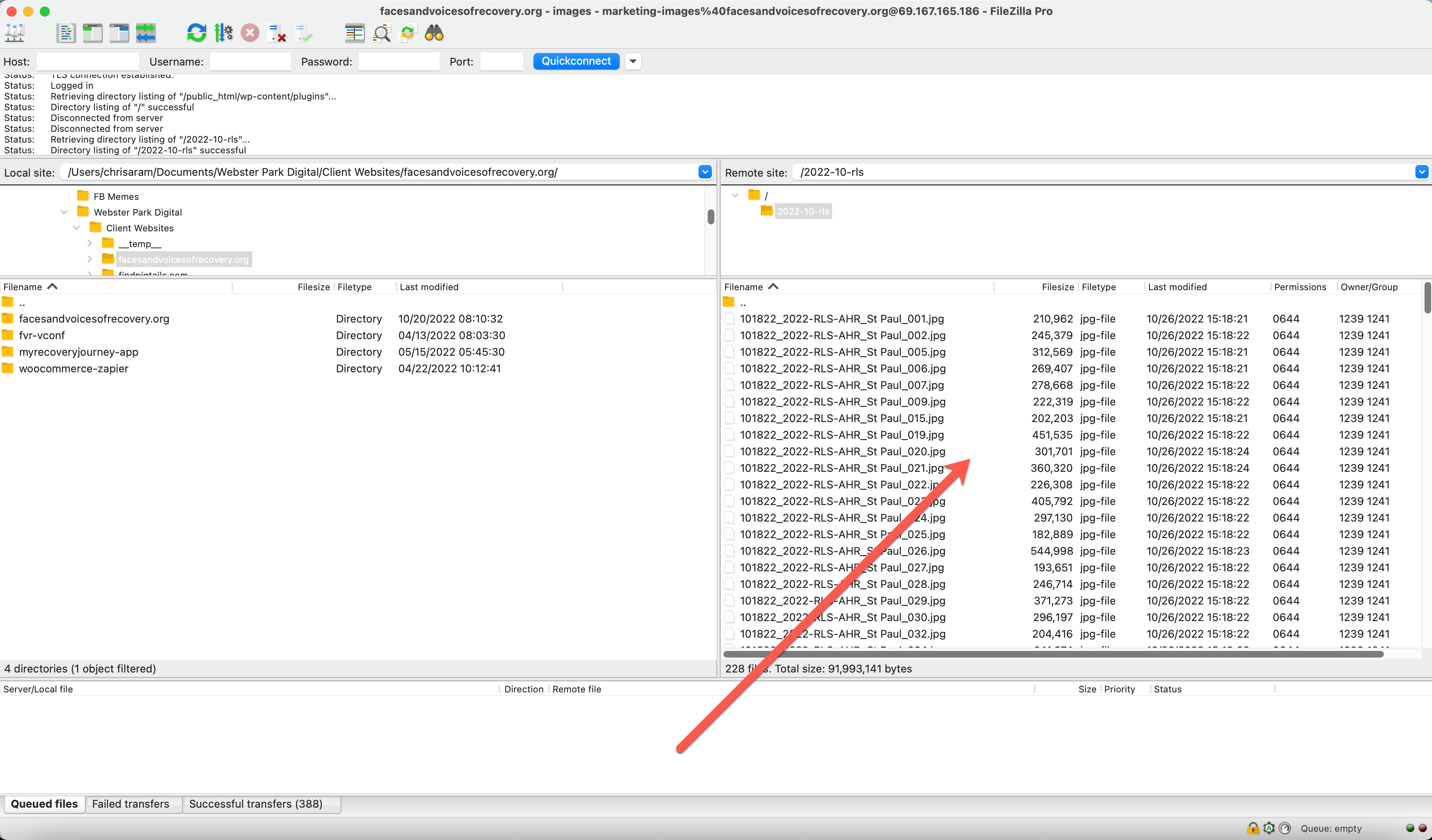Click the Host input field
Screen dimensions: 1432x840
click(88, 61)
